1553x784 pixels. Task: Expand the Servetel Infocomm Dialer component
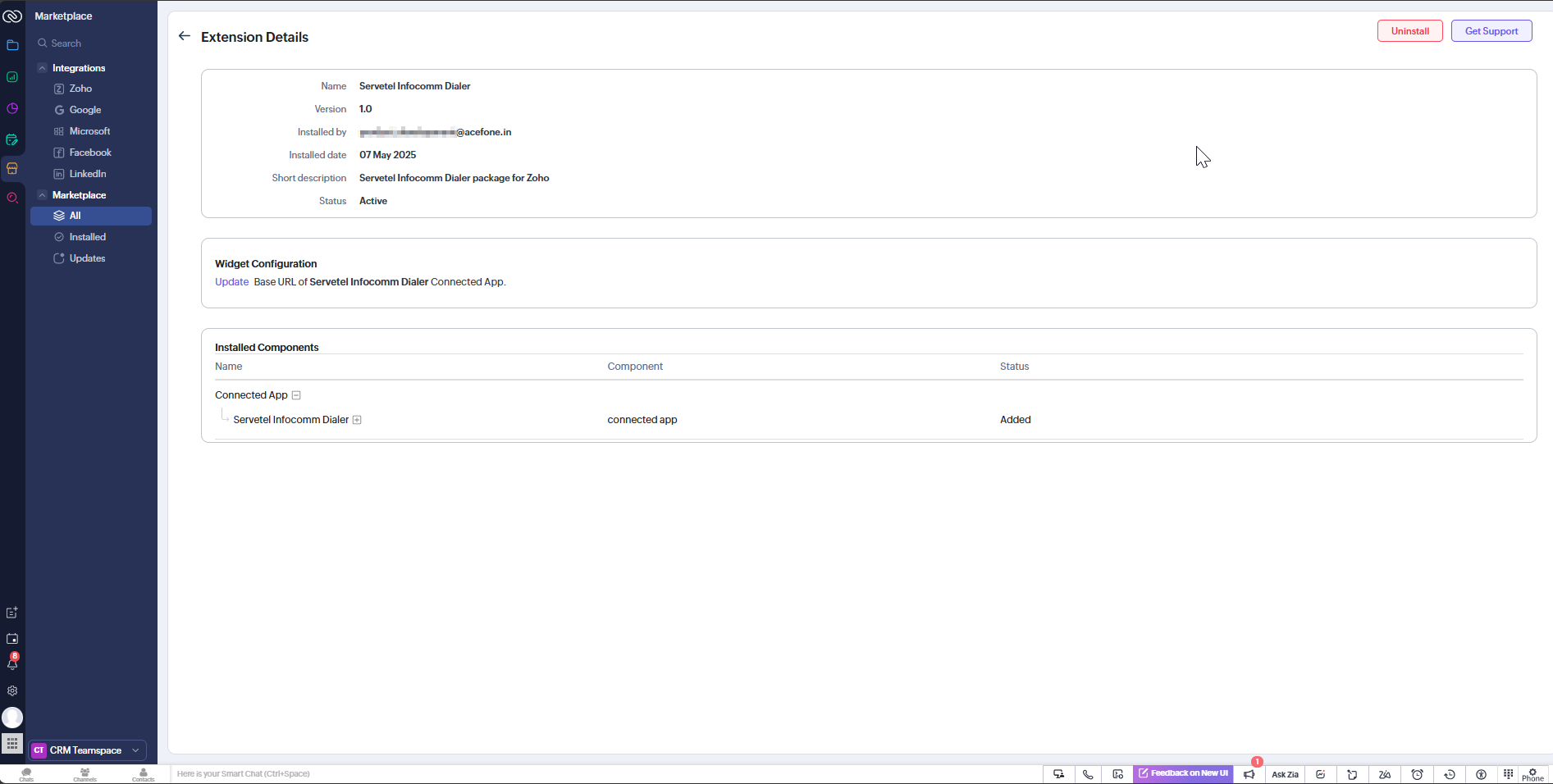[x=357, y=420]
